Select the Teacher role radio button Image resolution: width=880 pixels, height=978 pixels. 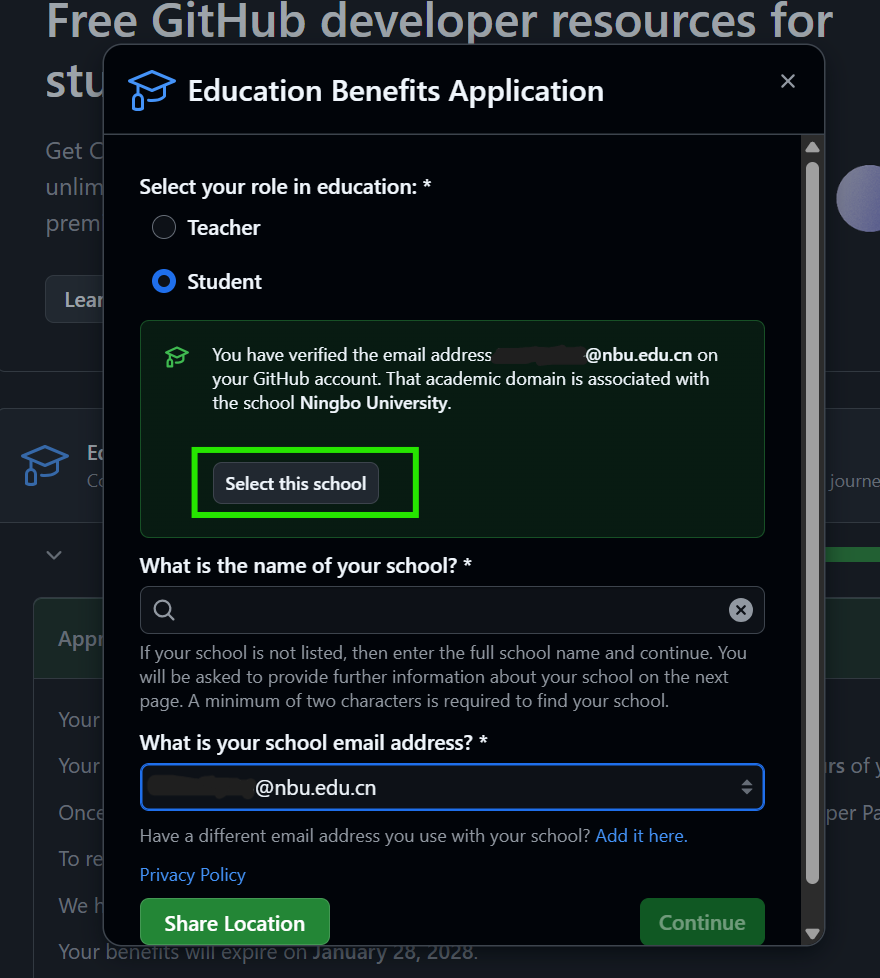pyautogui.click(x=164, y=228)
